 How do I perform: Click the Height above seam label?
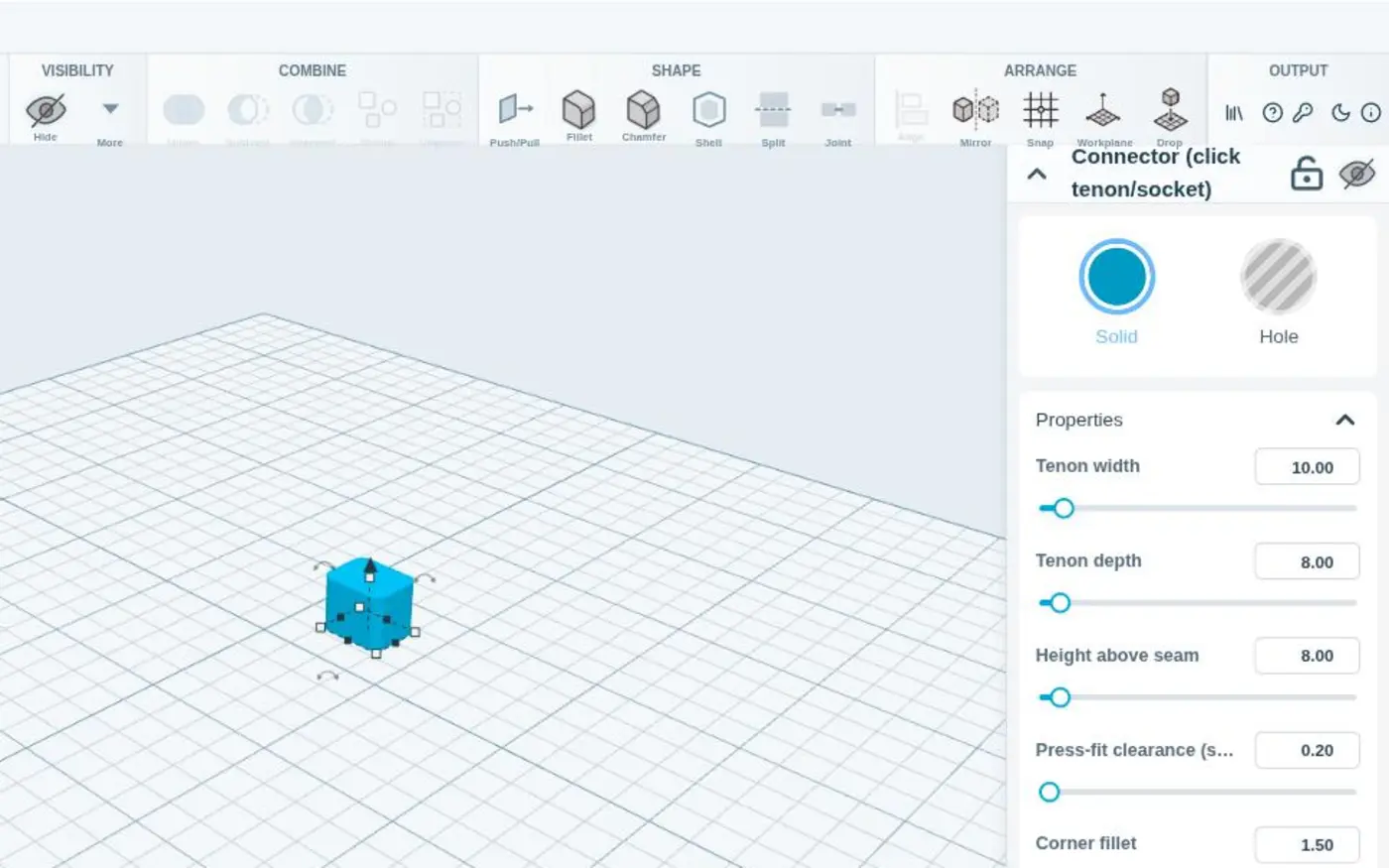1117,655
